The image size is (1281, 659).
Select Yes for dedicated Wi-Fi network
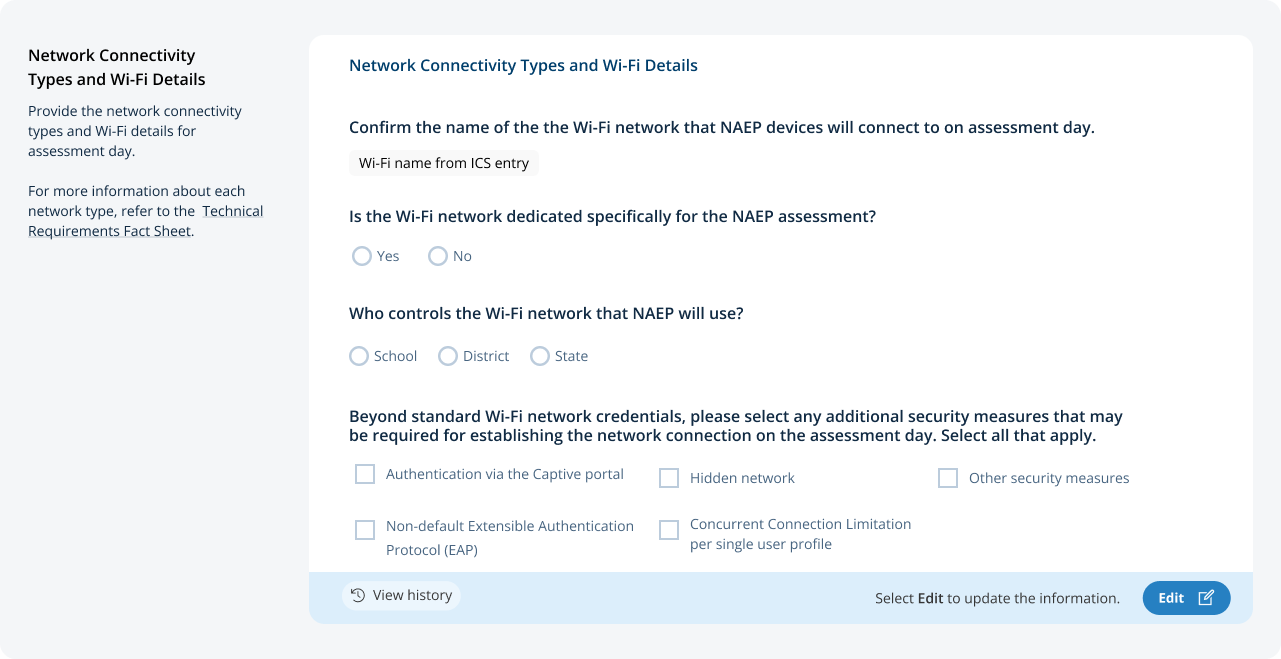(x=362, y=256)
